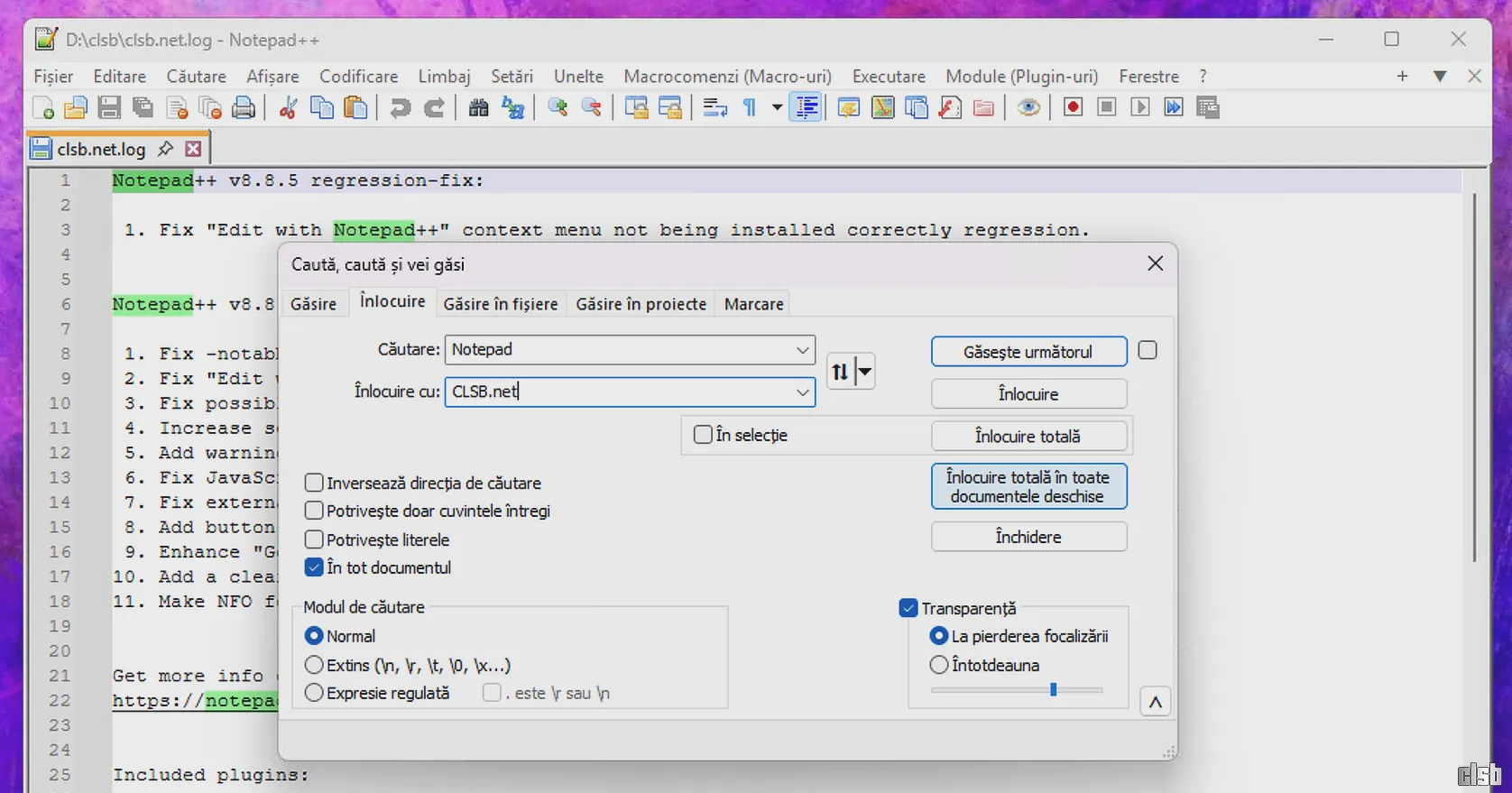Toggle Transparență checkbox

[x=908, y=608]
